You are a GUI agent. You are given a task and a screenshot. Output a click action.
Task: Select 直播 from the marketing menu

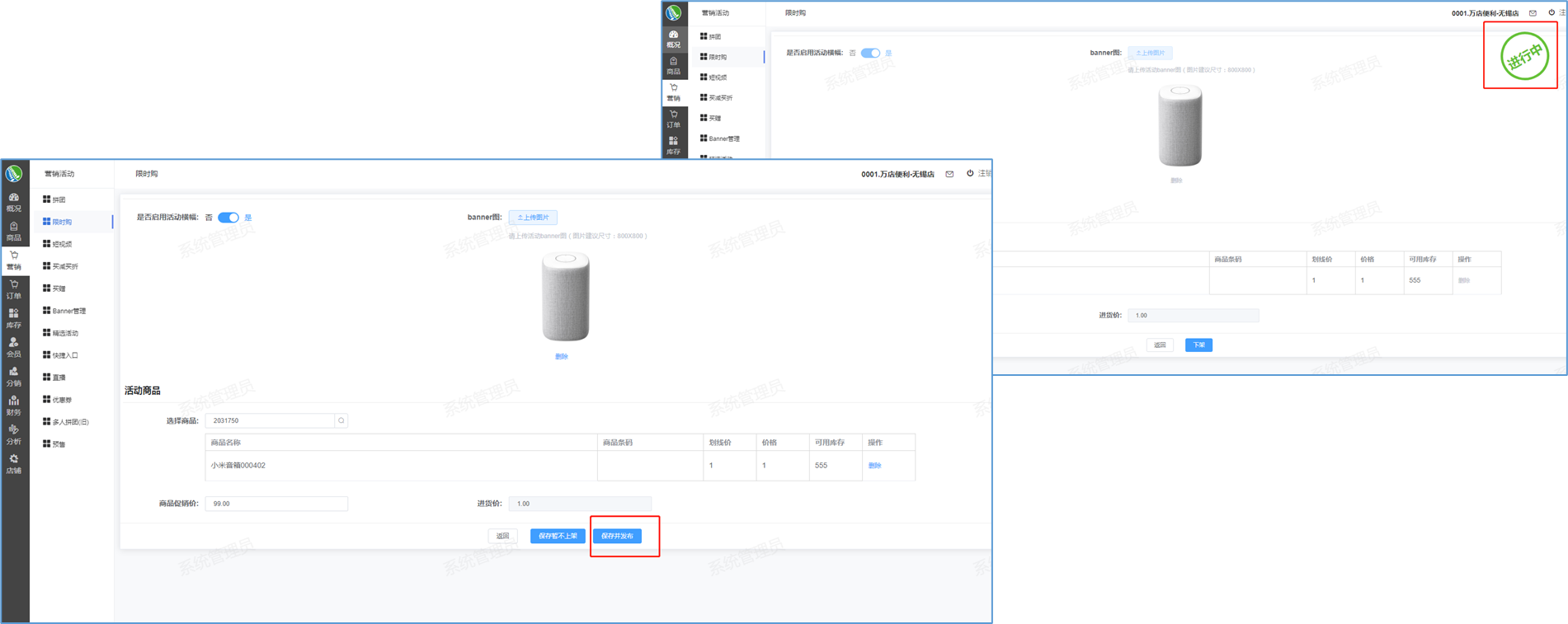[59, 378]
